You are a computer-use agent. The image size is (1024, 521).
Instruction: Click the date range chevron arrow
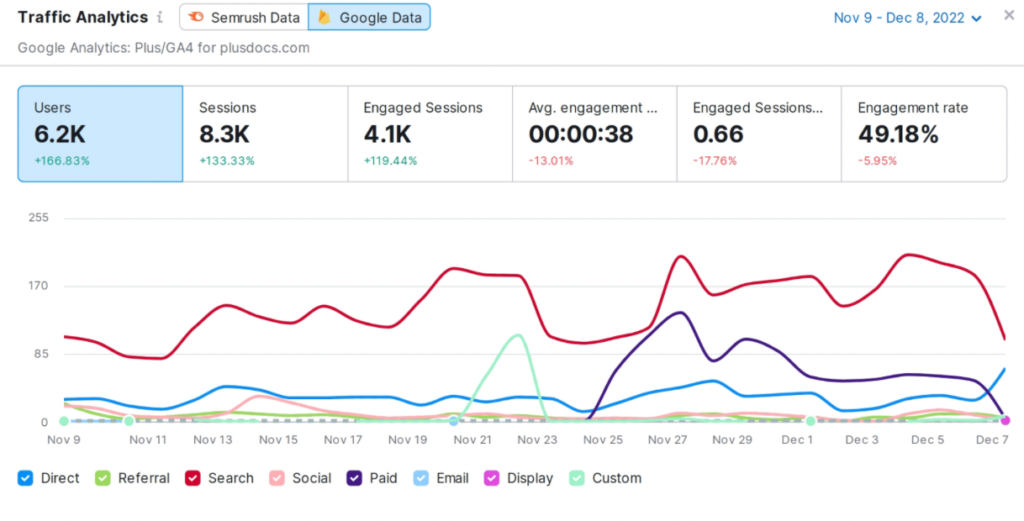pos(976,19)
